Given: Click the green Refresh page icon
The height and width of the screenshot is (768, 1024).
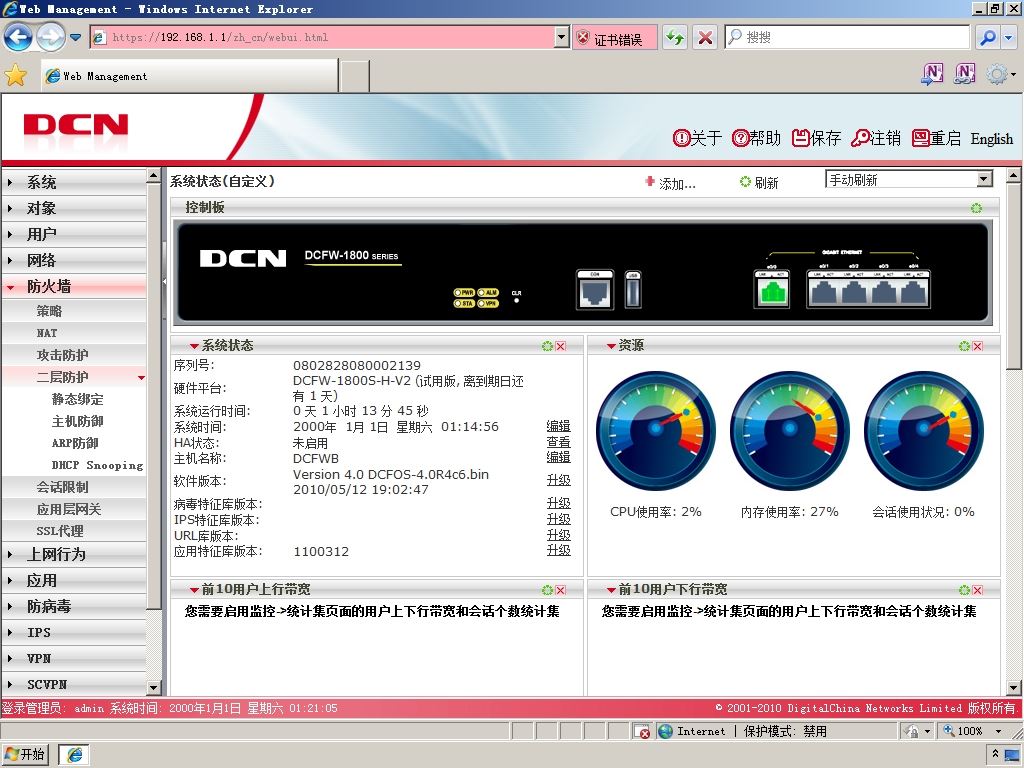Looking at the screenshot, I should [x=675, y=38].
